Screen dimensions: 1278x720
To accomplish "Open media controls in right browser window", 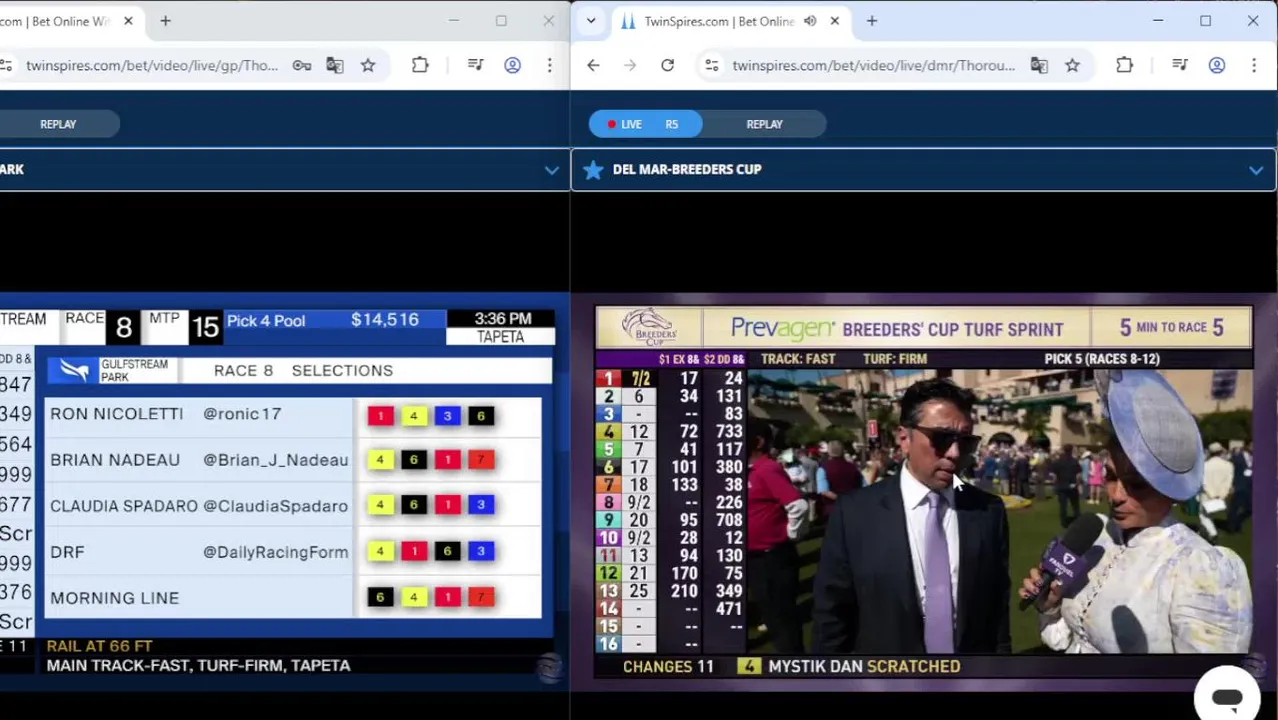I will 1180,66.
